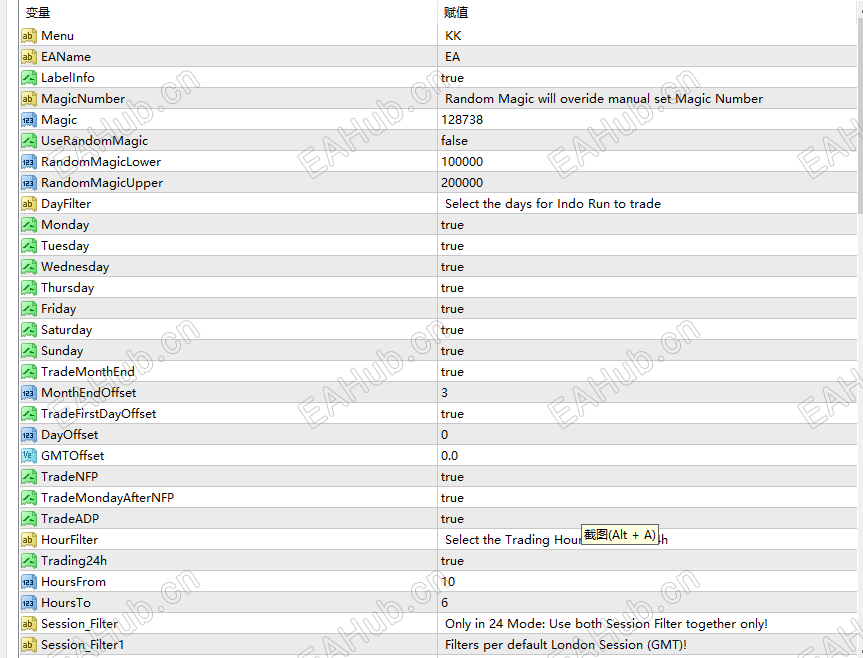863x658 pixels.
Task: Select the TradeADP true value
Action: [x=452, y=519]
